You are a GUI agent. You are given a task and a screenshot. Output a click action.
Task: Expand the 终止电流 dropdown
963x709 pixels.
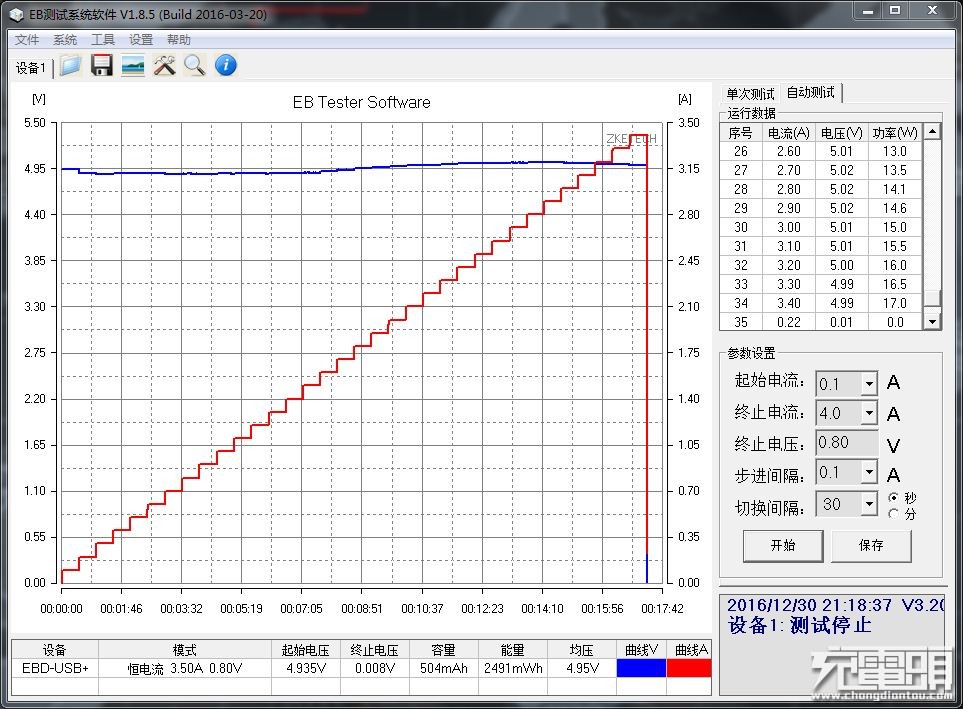point(868,413)
